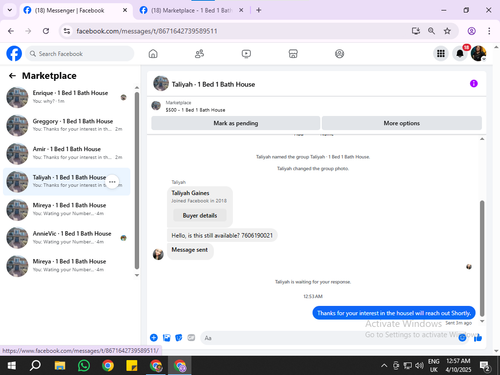
Task: Click the $500 - 1 Bed 1 Bath House listing
Action: 195,110
